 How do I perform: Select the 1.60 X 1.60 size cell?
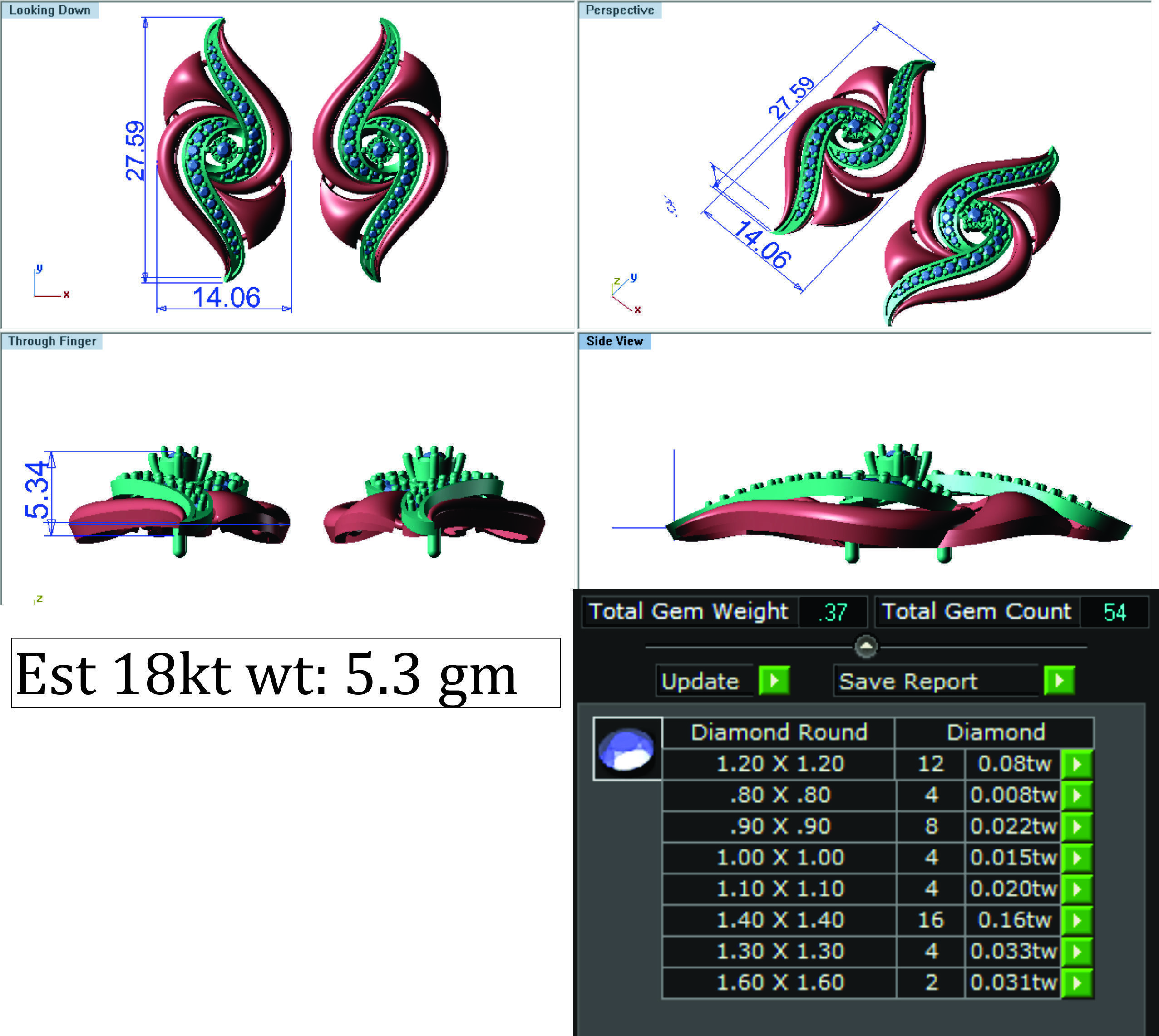pos(779,983)
